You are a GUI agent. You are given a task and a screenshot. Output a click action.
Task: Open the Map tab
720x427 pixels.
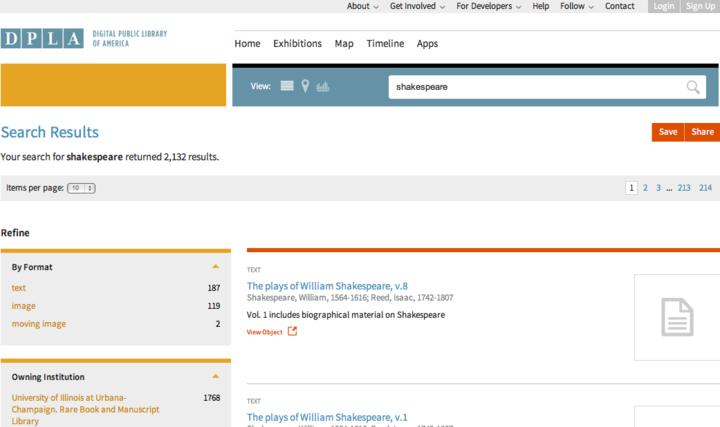coord(344,44)
